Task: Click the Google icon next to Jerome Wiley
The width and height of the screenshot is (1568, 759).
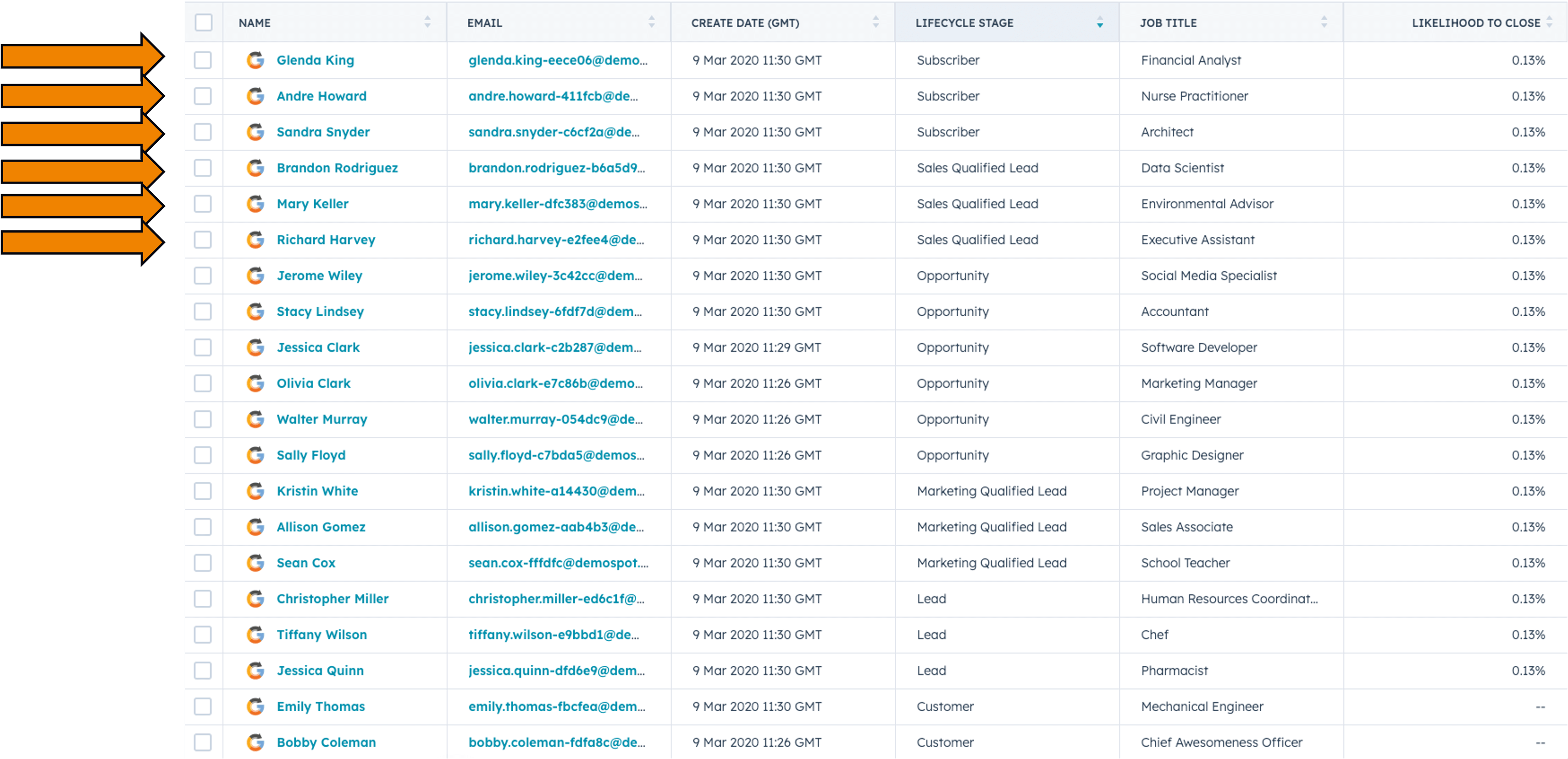Action: (255, 275)
